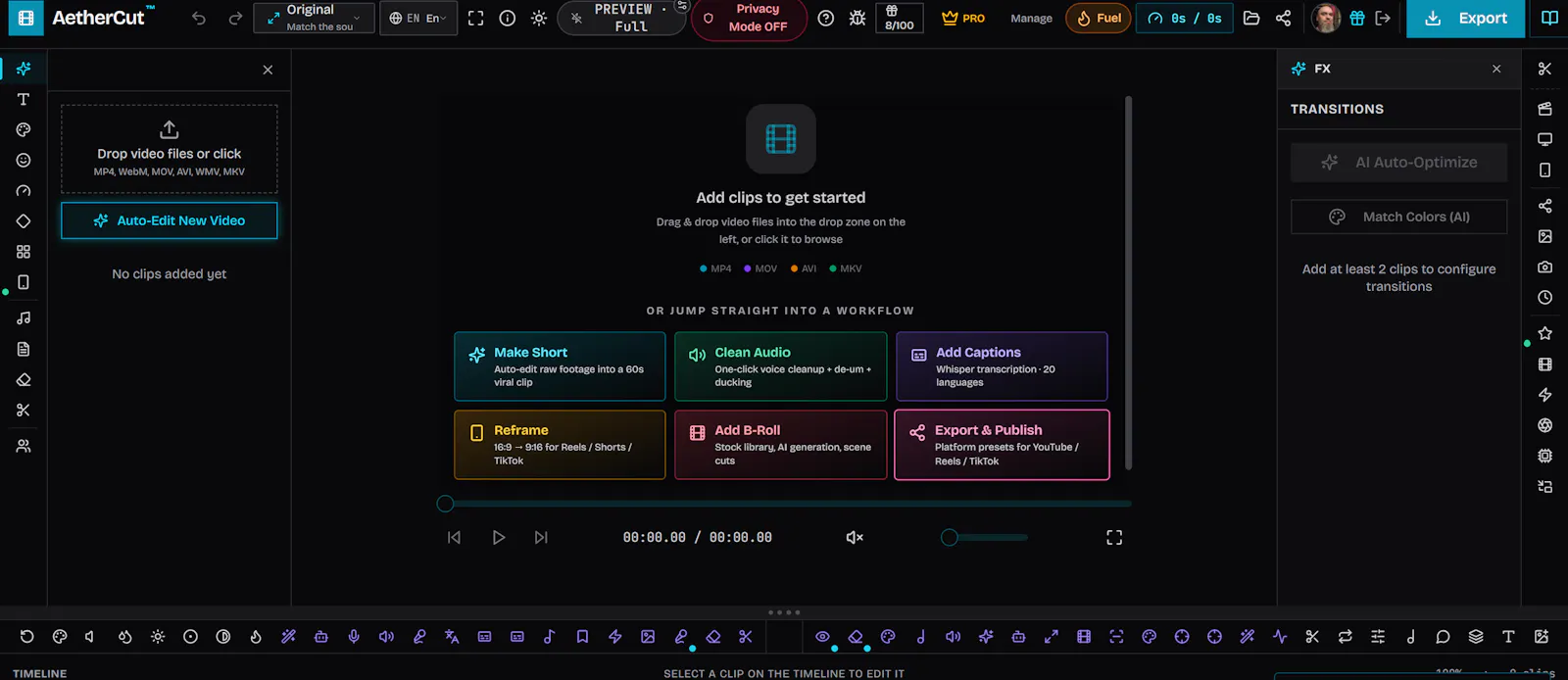The width and height of the screenshot is (1568, 680).
Task: Start the Reframe workflow card
Action: [x=560, y=445]
